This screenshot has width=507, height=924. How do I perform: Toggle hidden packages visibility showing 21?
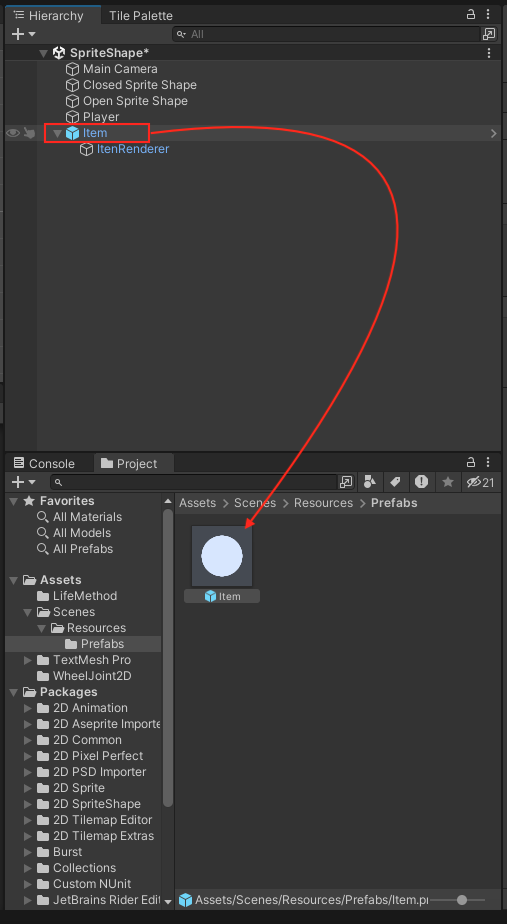tap(480, 482)
